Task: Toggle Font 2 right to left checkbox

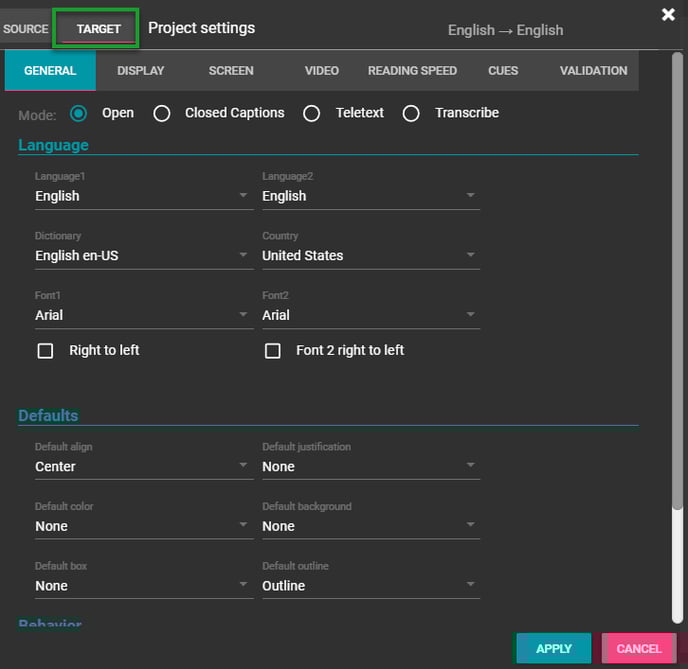Action: point(272,351)
